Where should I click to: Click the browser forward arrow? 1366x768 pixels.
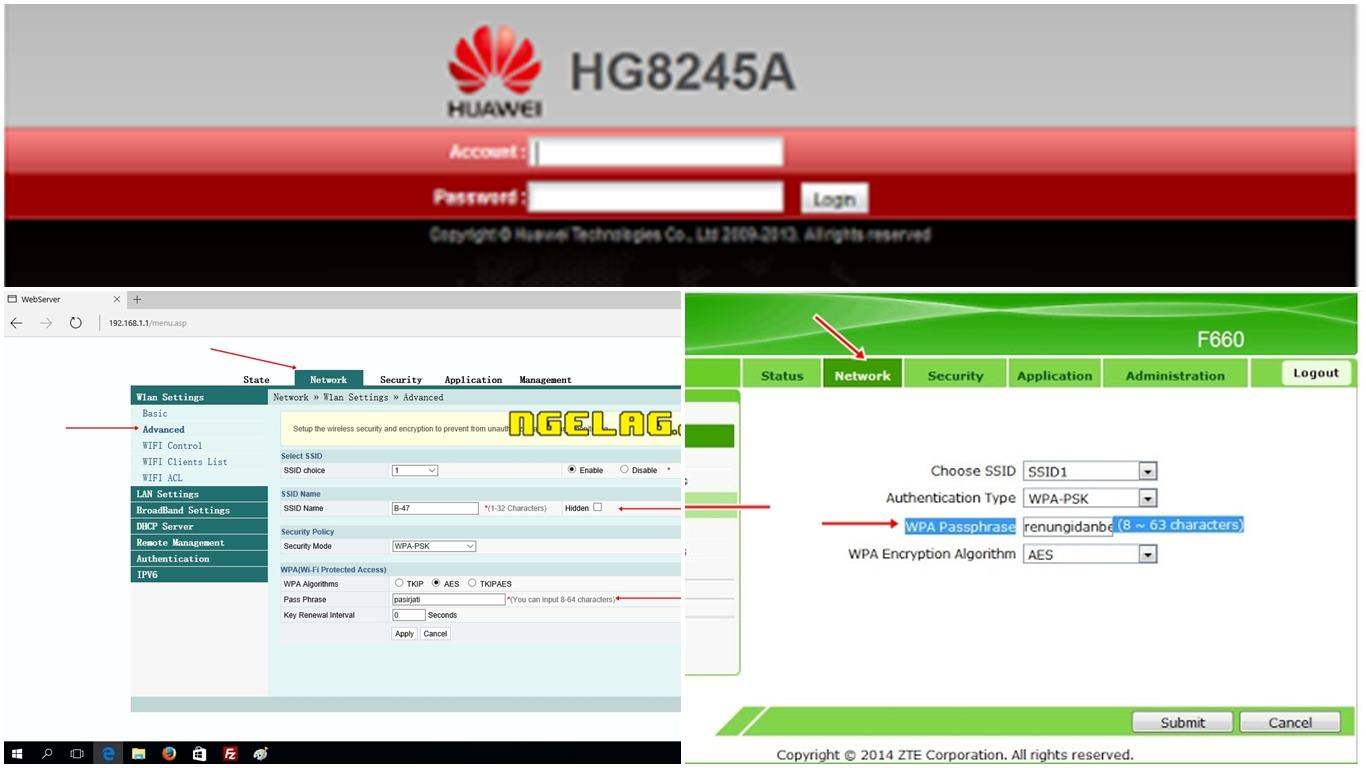pos(46,323)
